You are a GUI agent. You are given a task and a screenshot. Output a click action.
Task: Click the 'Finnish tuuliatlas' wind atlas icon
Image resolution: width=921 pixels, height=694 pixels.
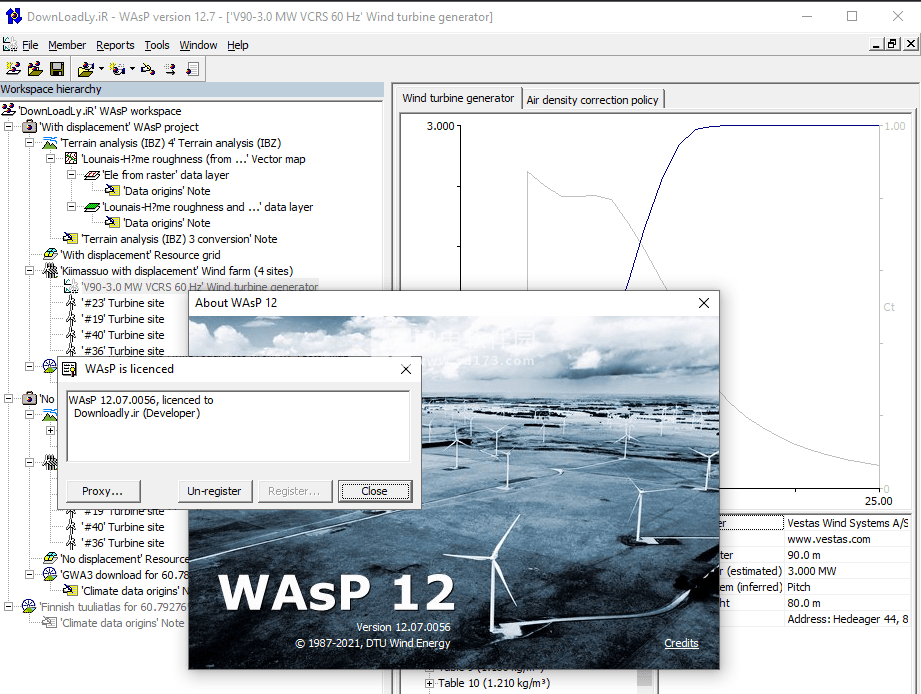(x=29, y=607)
